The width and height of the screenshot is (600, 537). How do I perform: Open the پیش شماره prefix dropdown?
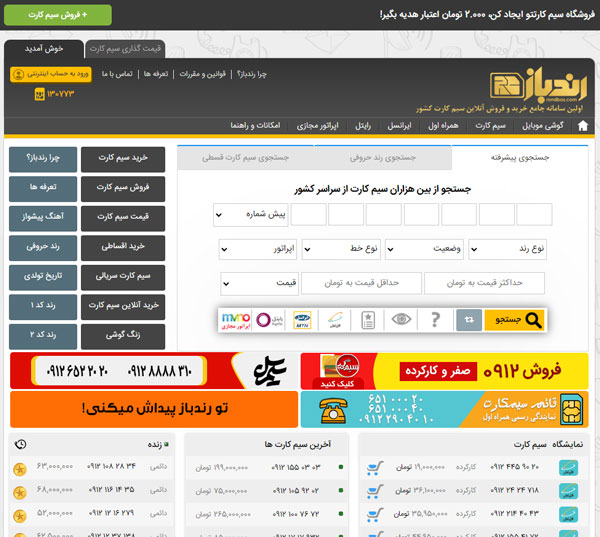[251, 215]
